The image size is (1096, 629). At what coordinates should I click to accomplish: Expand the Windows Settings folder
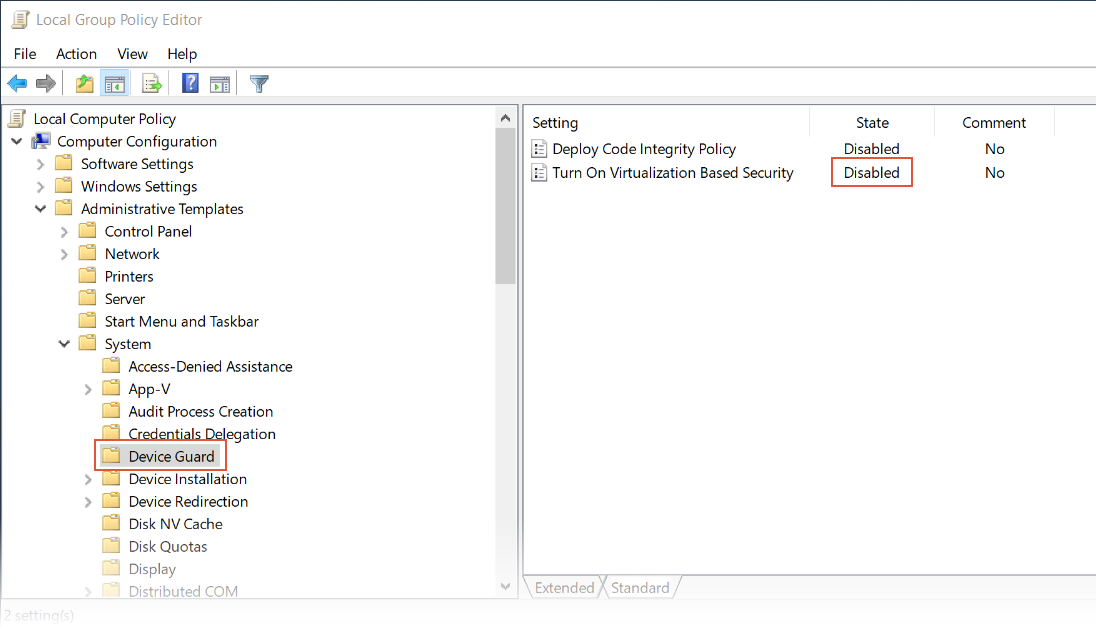[x=40, y=187]
